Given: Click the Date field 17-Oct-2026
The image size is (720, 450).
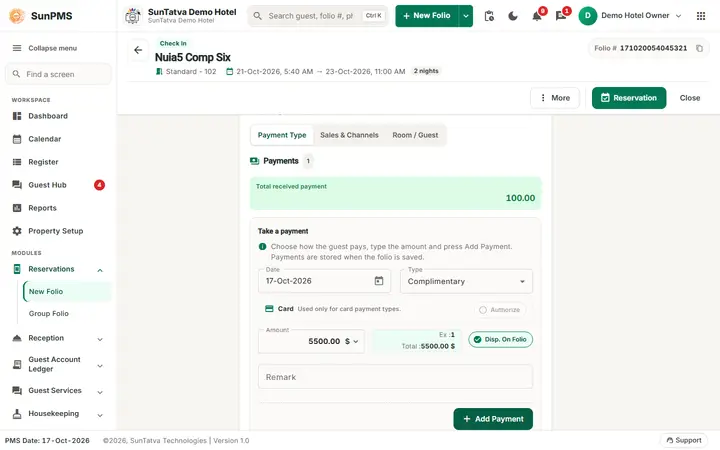Looking at the screenshot, I should tap(324, 281).
